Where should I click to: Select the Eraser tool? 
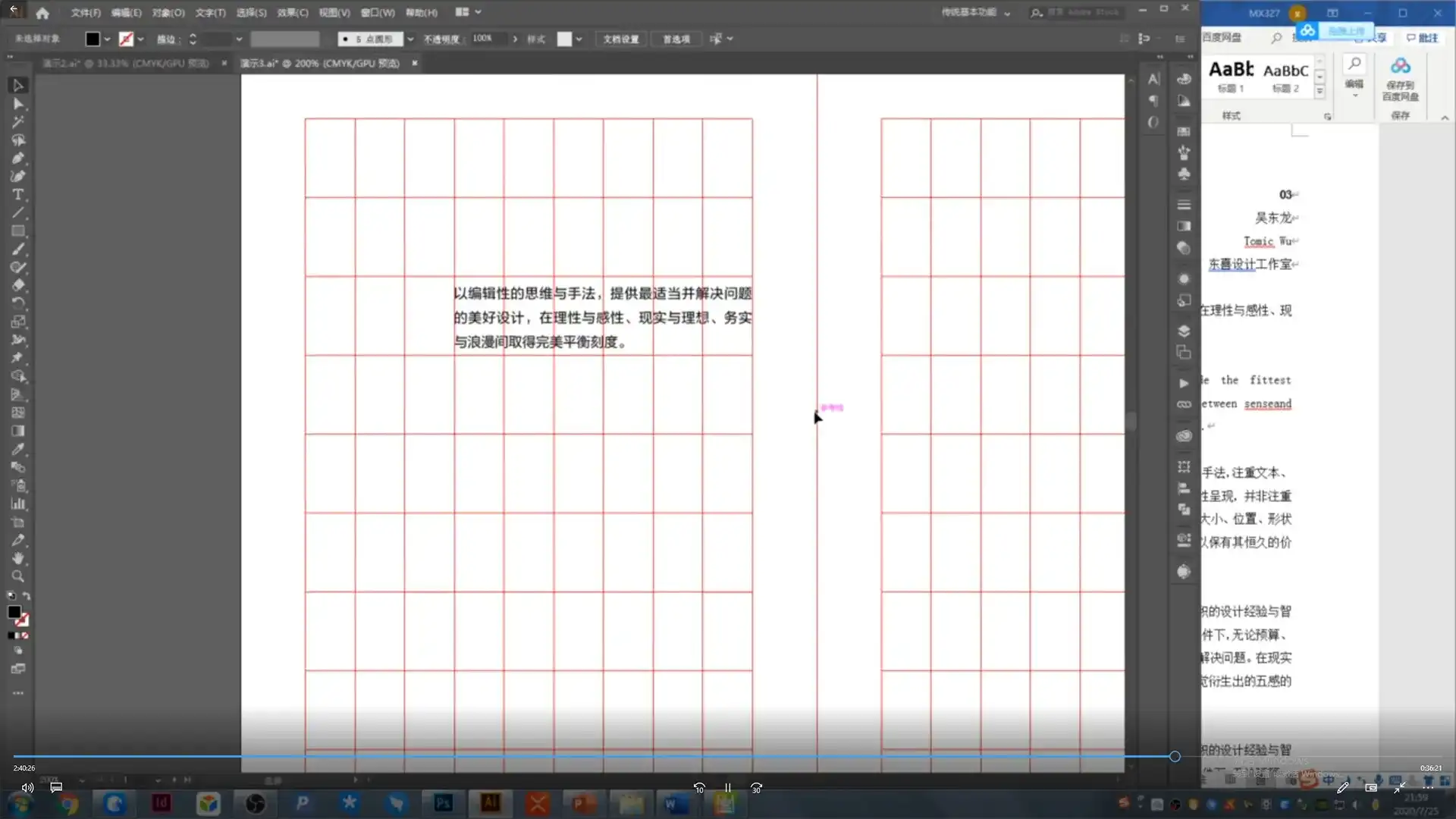click(x=18, y=286)
